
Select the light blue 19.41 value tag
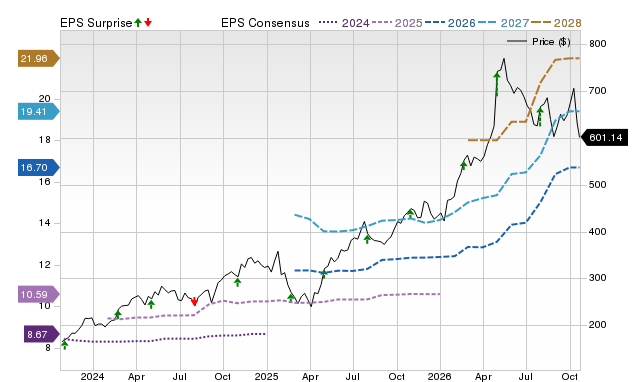(x=39, y=111)
